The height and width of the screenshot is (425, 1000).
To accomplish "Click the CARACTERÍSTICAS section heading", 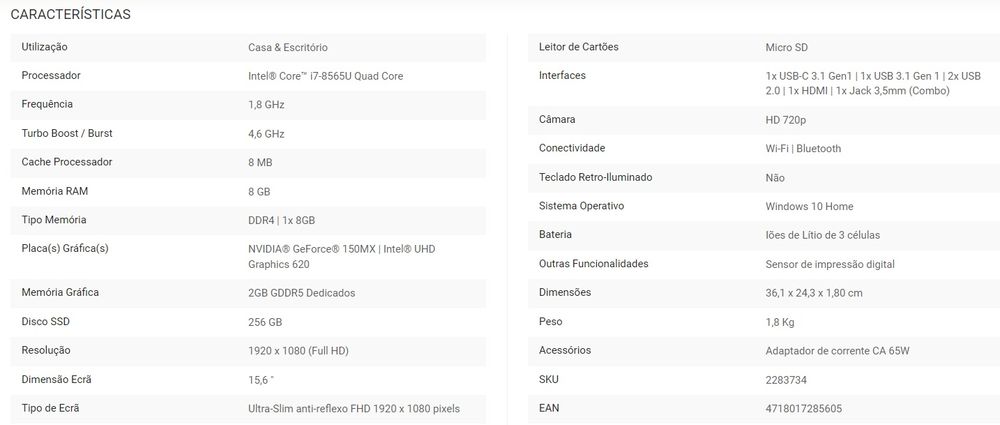I will tap(70, 15).
